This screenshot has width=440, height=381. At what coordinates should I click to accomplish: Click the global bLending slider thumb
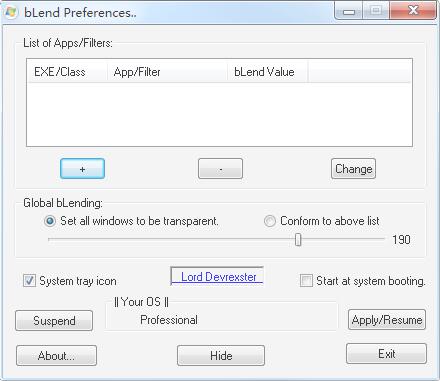(x=298, y=239)
